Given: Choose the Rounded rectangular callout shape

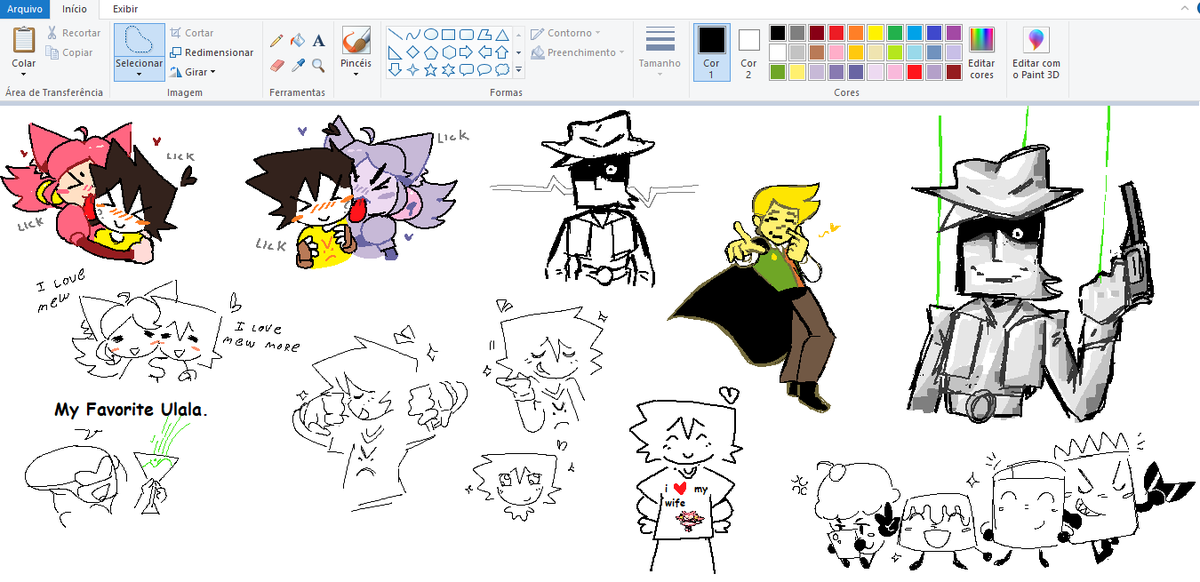Looking at the screenshot, I should [467, 70].
